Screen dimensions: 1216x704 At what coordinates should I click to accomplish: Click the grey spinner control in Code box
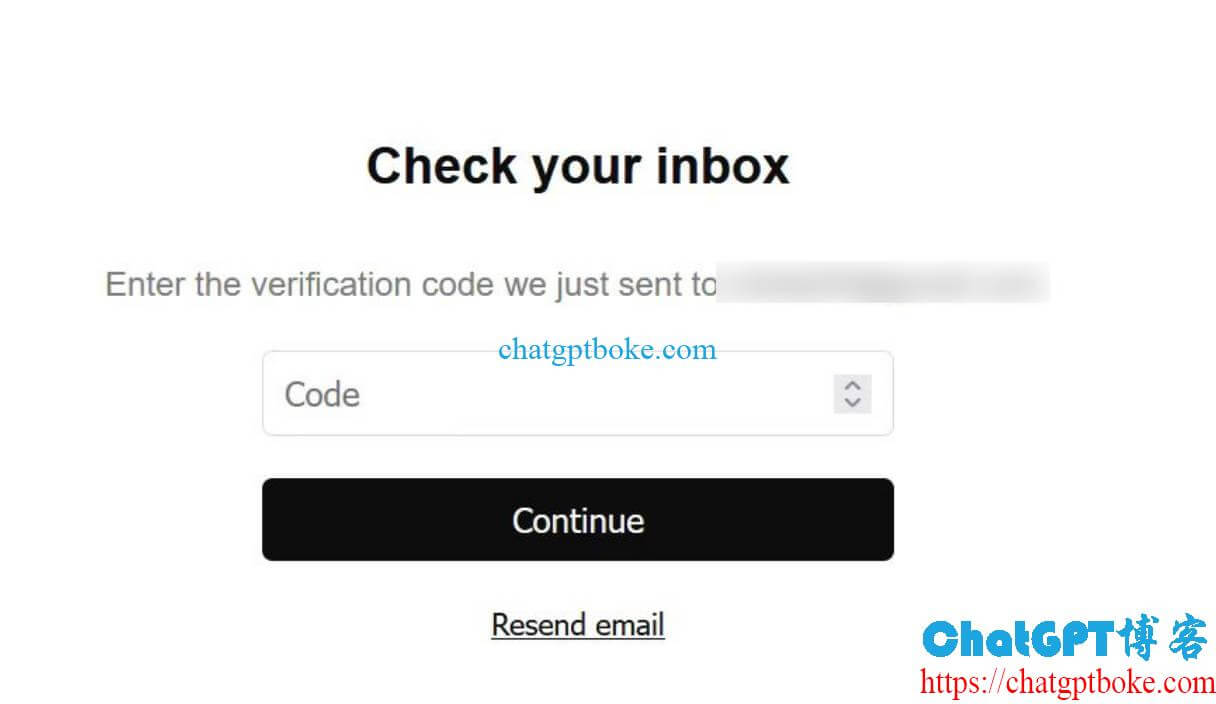point(852,394)
